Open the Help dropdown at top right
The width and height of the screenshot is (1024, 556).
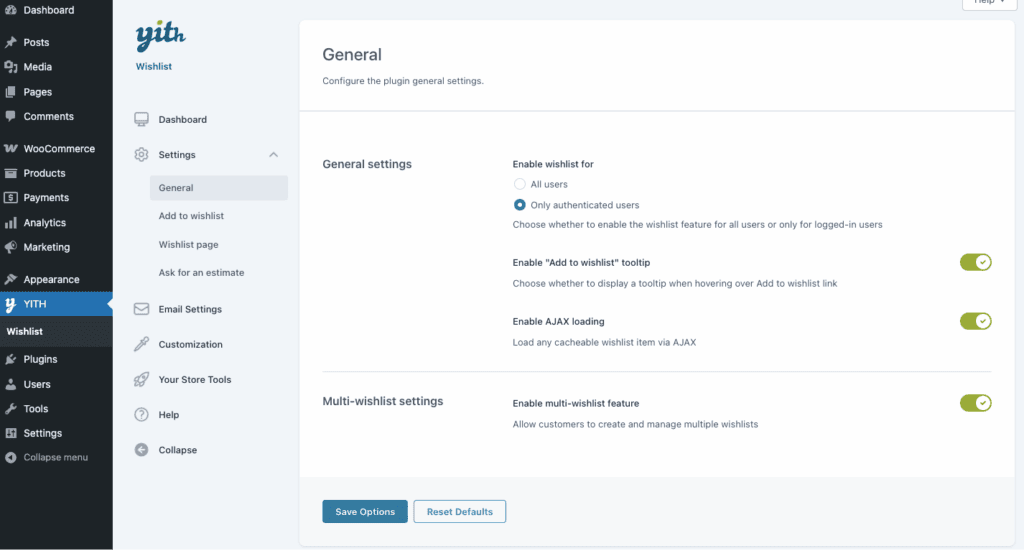[x=989, y=3]
